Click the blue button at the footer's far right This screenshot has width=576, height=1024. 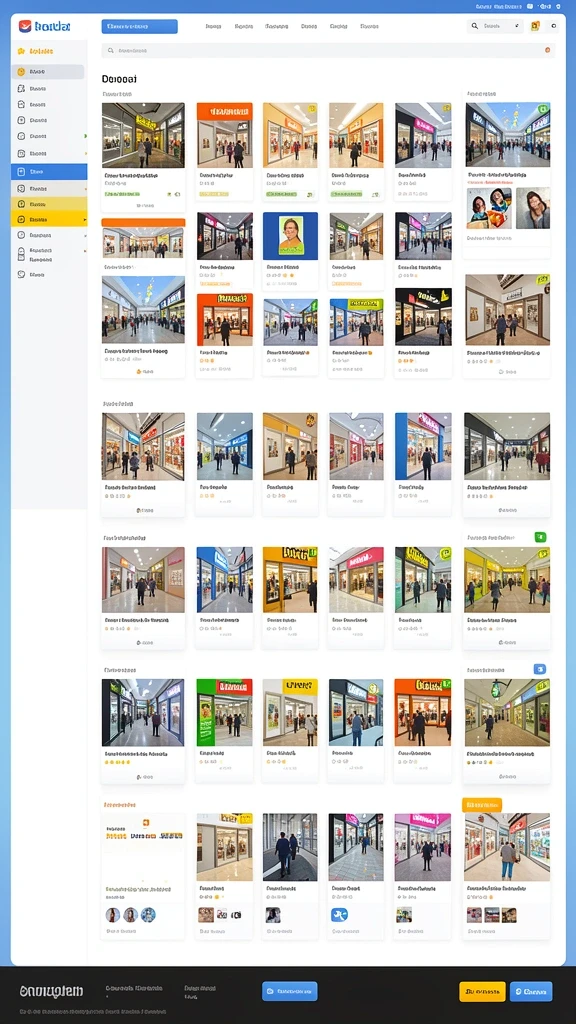[x=531, y=991]
